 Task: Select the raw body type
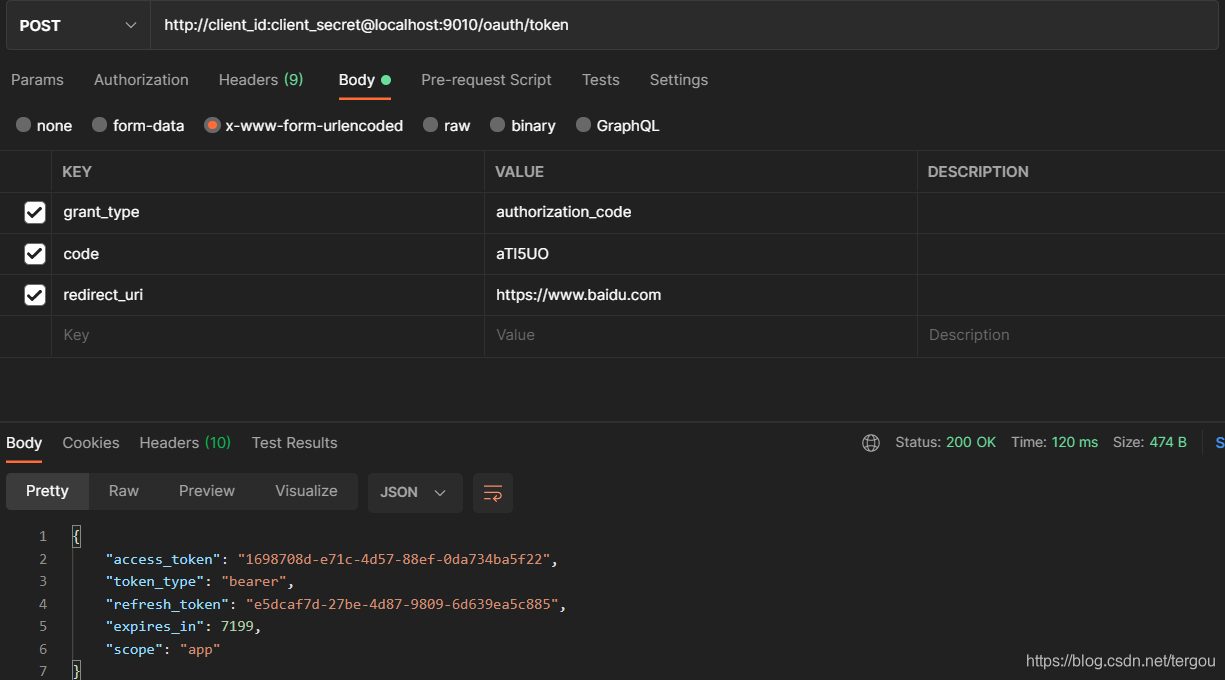446,125
